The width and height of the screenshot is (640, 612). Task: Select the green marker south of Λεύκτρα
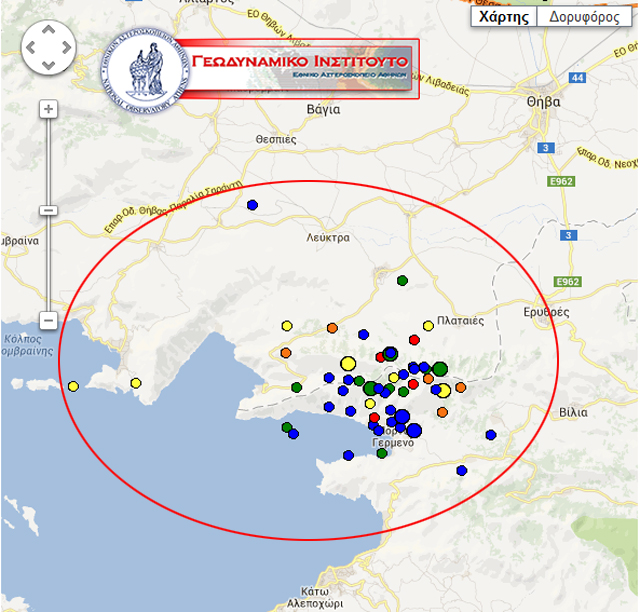402,281
